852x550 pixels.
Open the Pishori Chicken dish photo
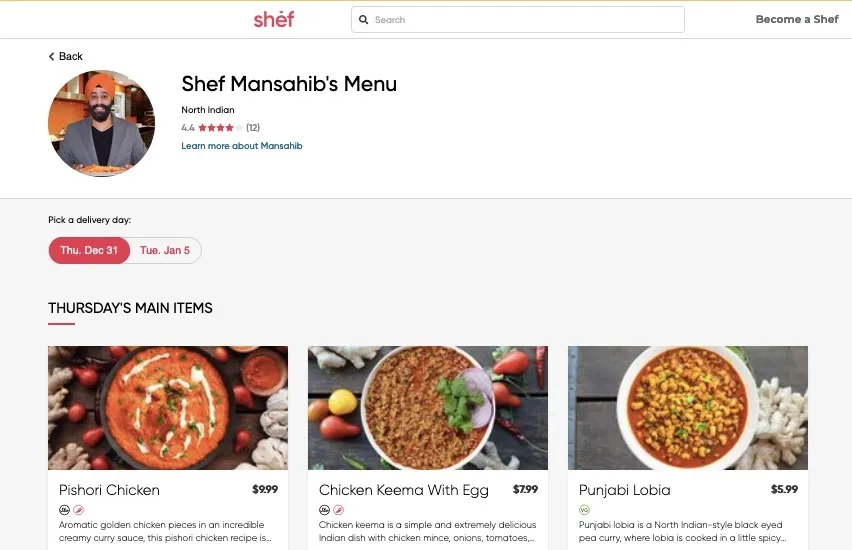[168, 408]
